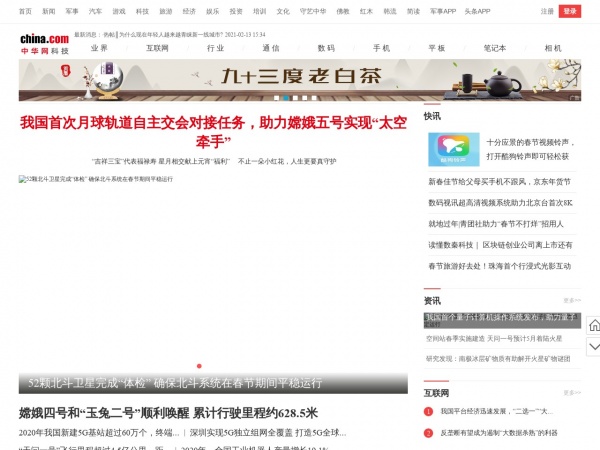
Task: Click the 注册 register link
Action: coord(547,11)
